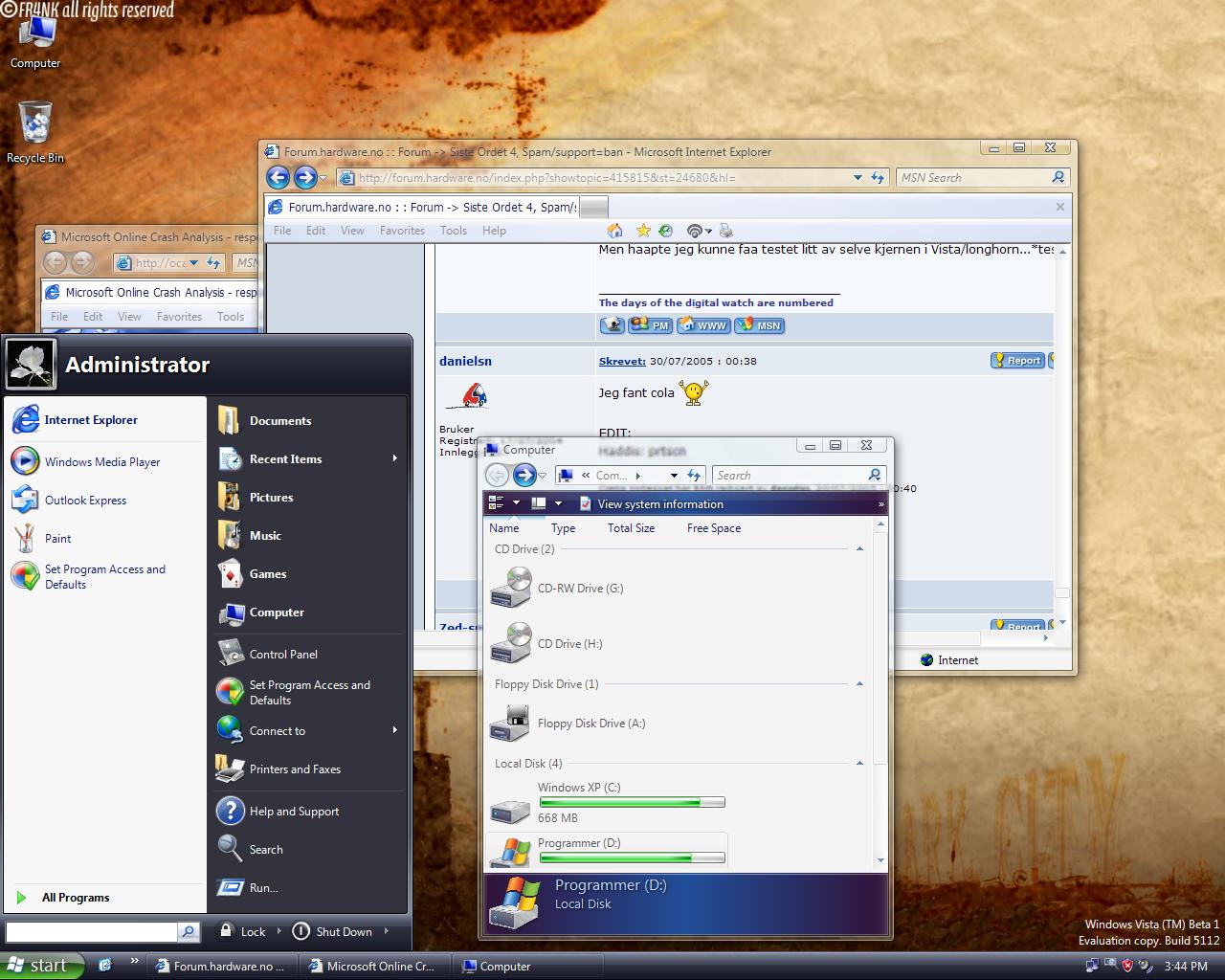Image resolution: width=1225 pixels, height=980 pixels.
Task: Click the IE Print icon
Action: pyautogui.click(x=726, y=231)
